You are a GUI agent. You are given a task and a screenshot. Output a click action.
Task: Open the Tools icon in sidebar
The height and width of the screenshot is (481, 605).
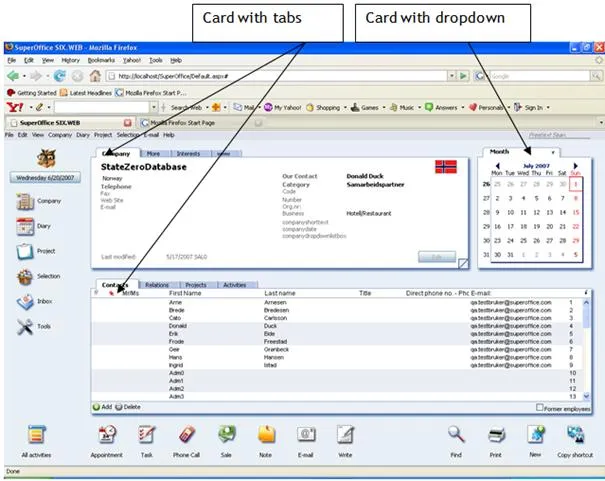coord(26,327)
